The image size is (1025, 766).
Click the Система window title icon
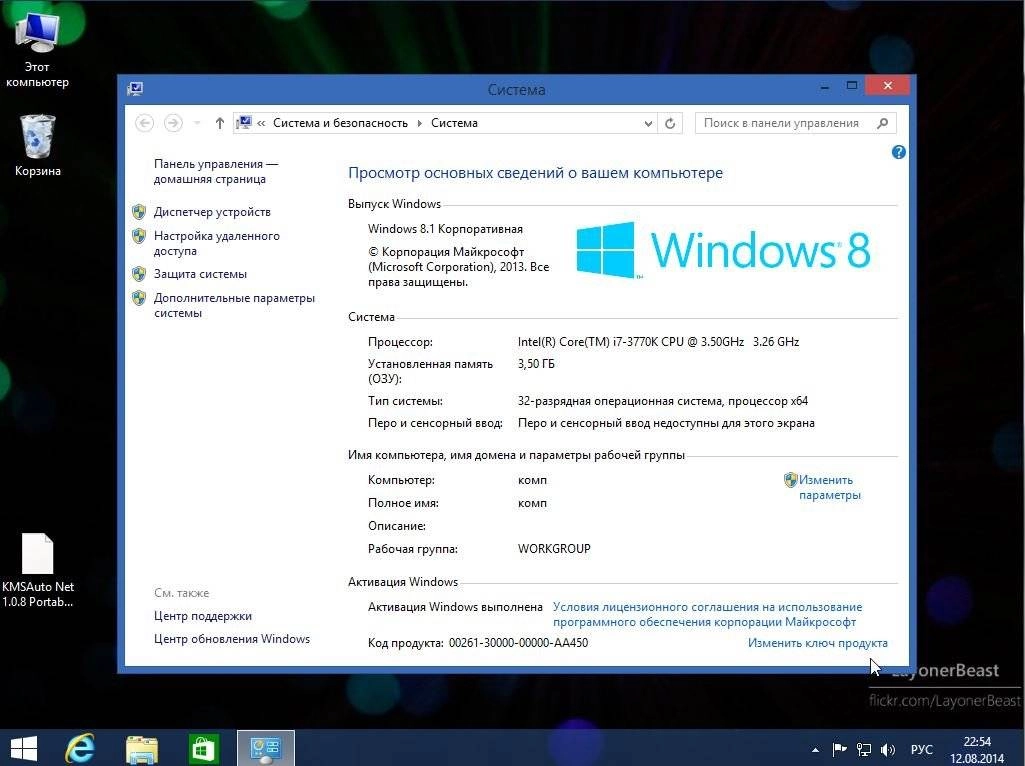point(135,89)
